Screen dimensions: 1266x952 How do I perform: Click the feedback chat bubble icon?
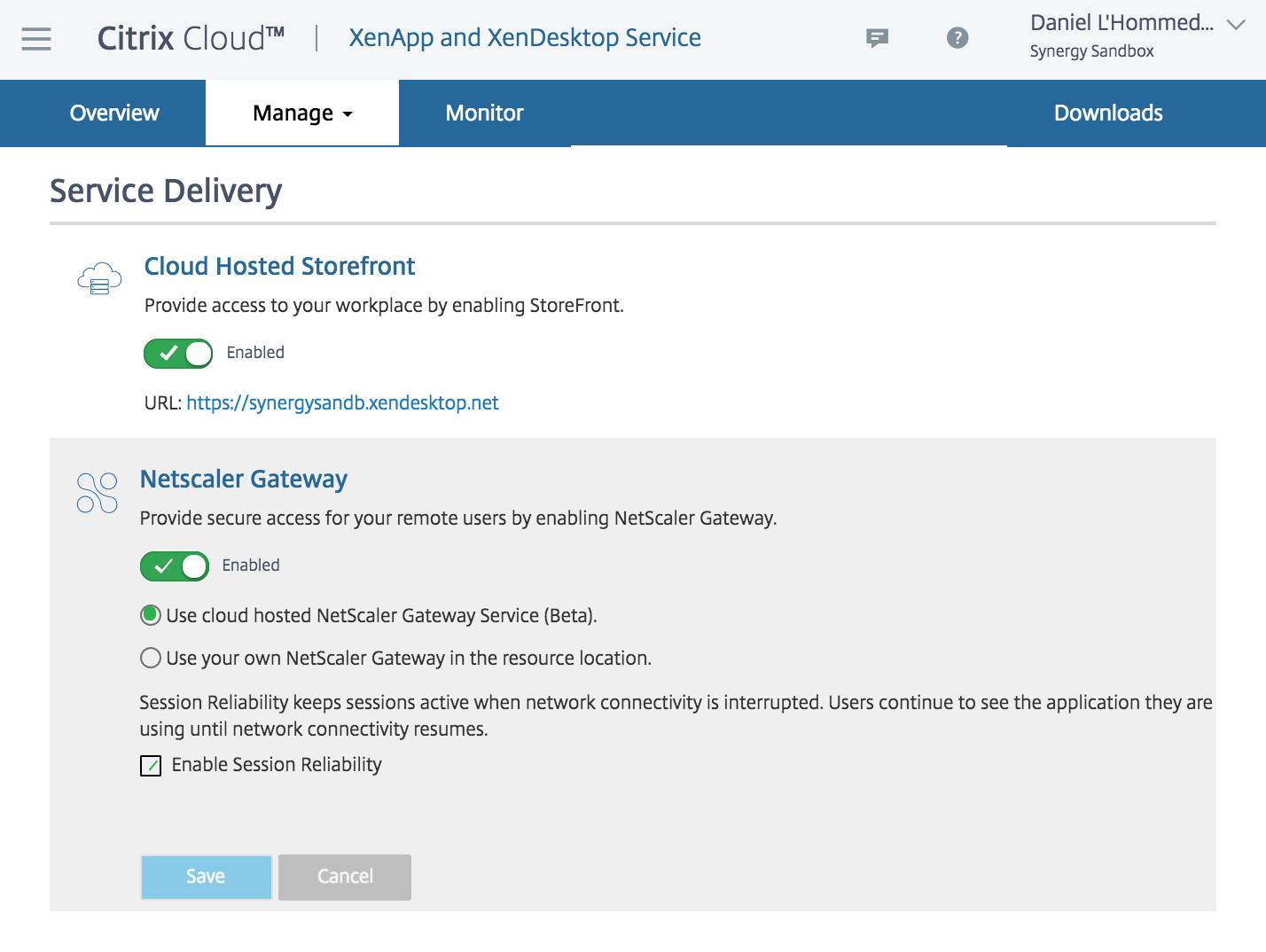pyautogui.click(x=877, y=37)
